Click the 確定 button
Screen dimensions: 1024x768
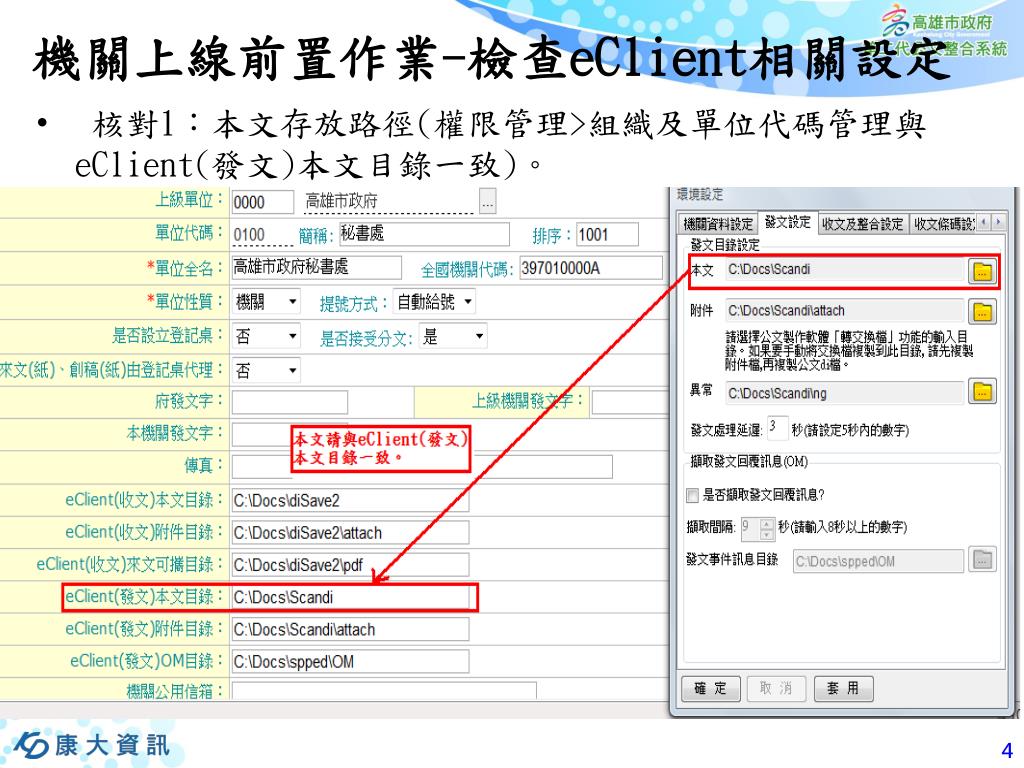[x=711, y=688]
